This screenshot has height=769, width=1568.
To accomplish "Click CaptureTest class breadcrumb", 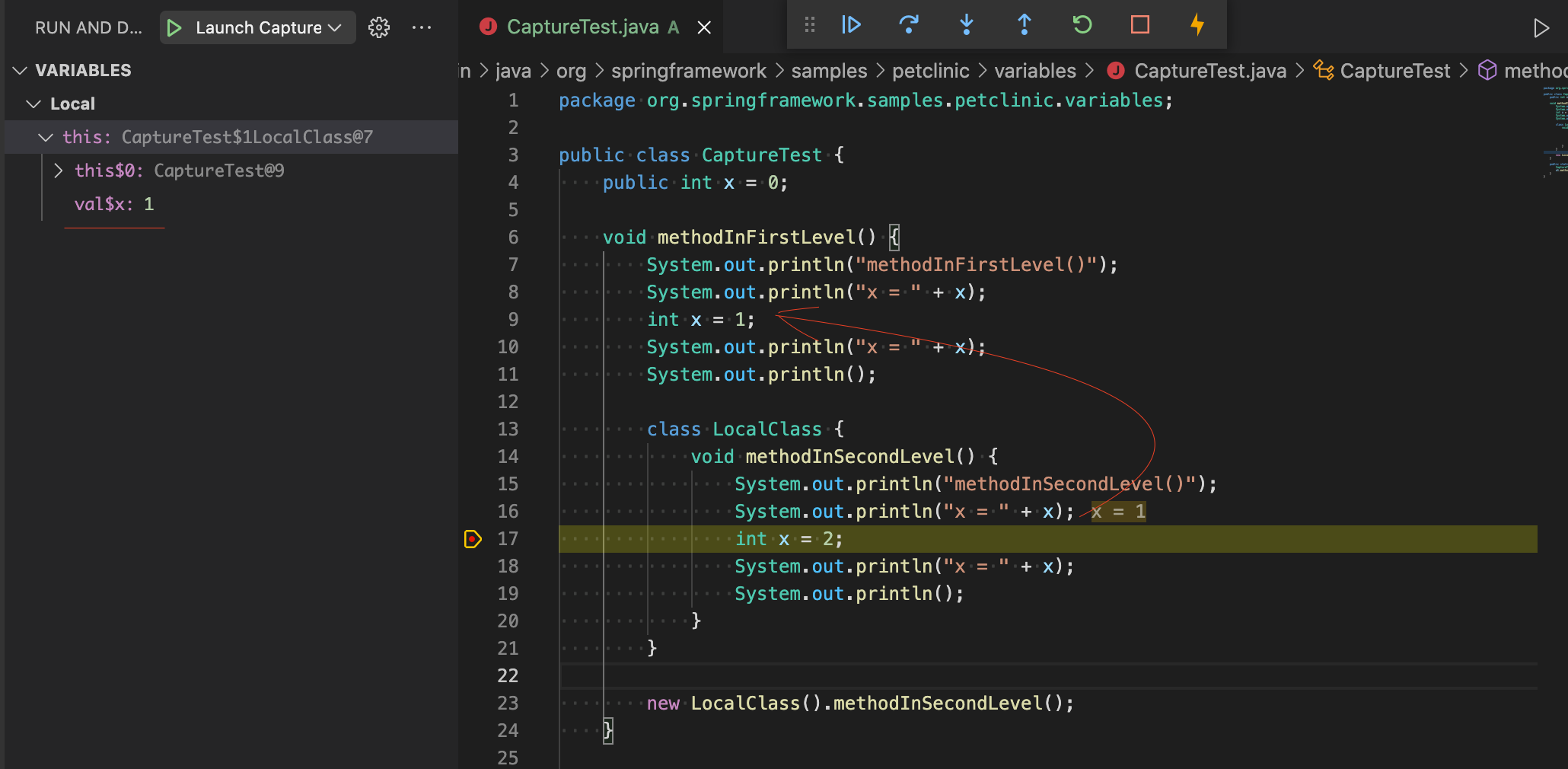I will click(x=1383, y=71).
